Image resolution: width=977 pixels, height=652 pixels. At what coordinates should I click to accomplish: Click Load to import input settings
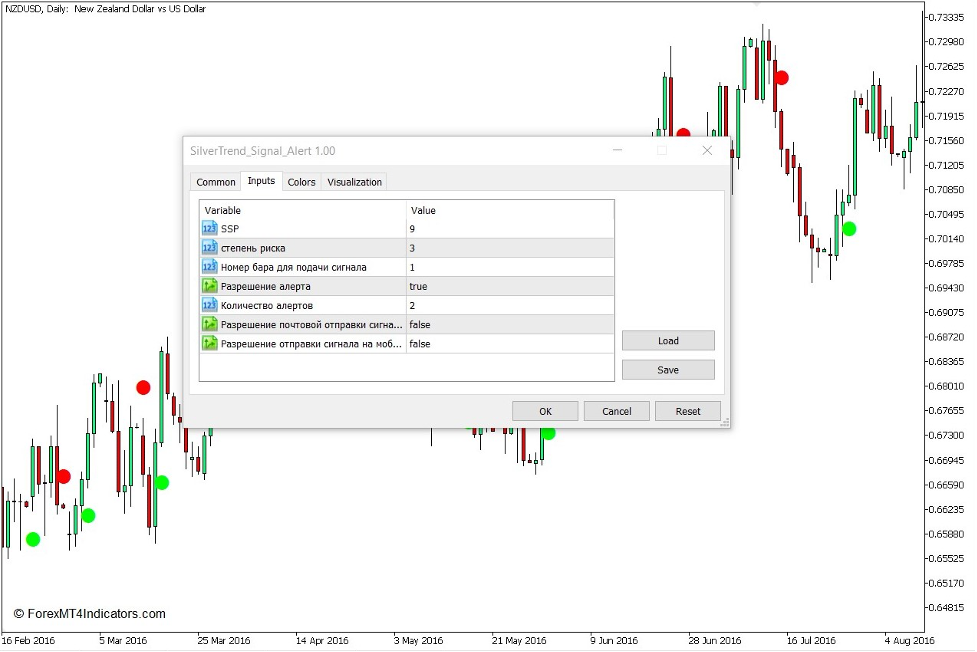[668, 341]
